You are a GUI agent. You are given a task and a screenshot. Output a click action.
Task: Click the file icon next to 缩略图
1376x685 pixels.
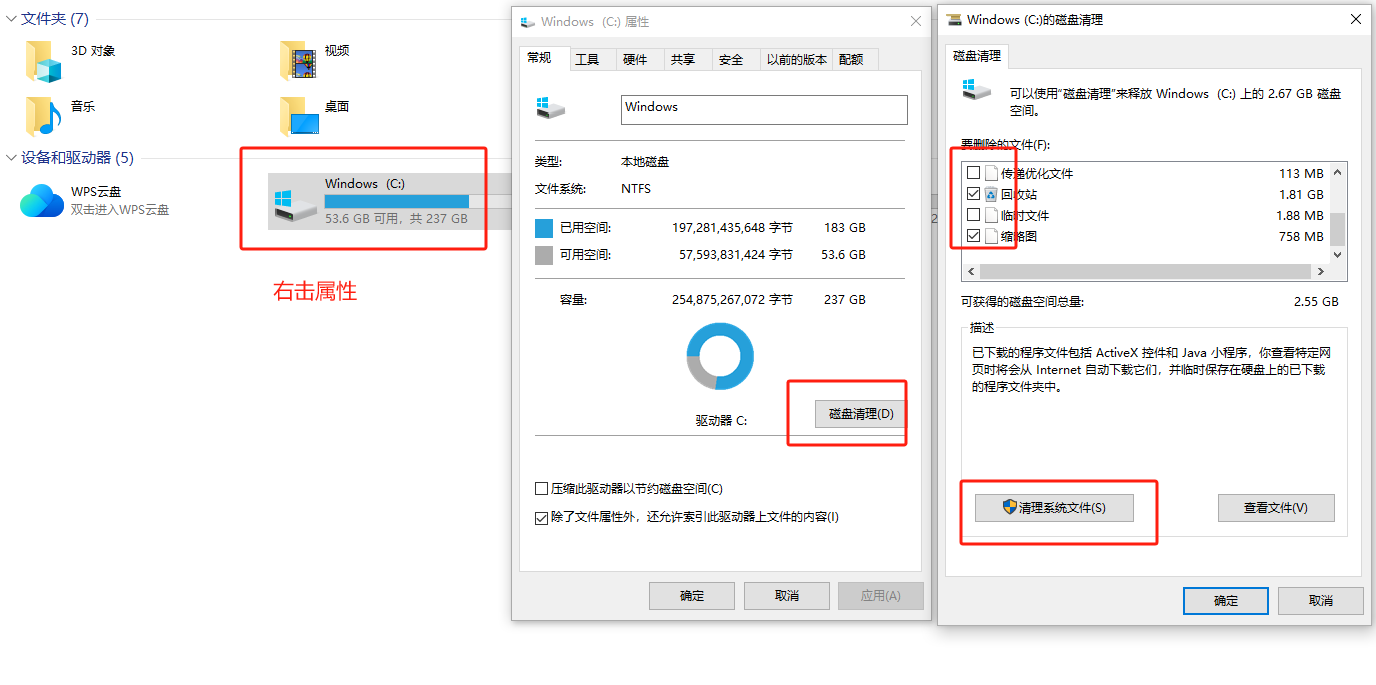[991, 236]
